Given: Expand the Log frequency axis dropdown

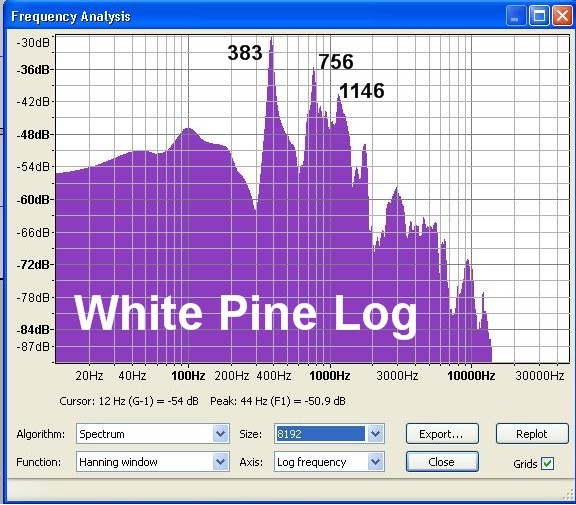Looking at the screenshot, I should tap(375, 462).
